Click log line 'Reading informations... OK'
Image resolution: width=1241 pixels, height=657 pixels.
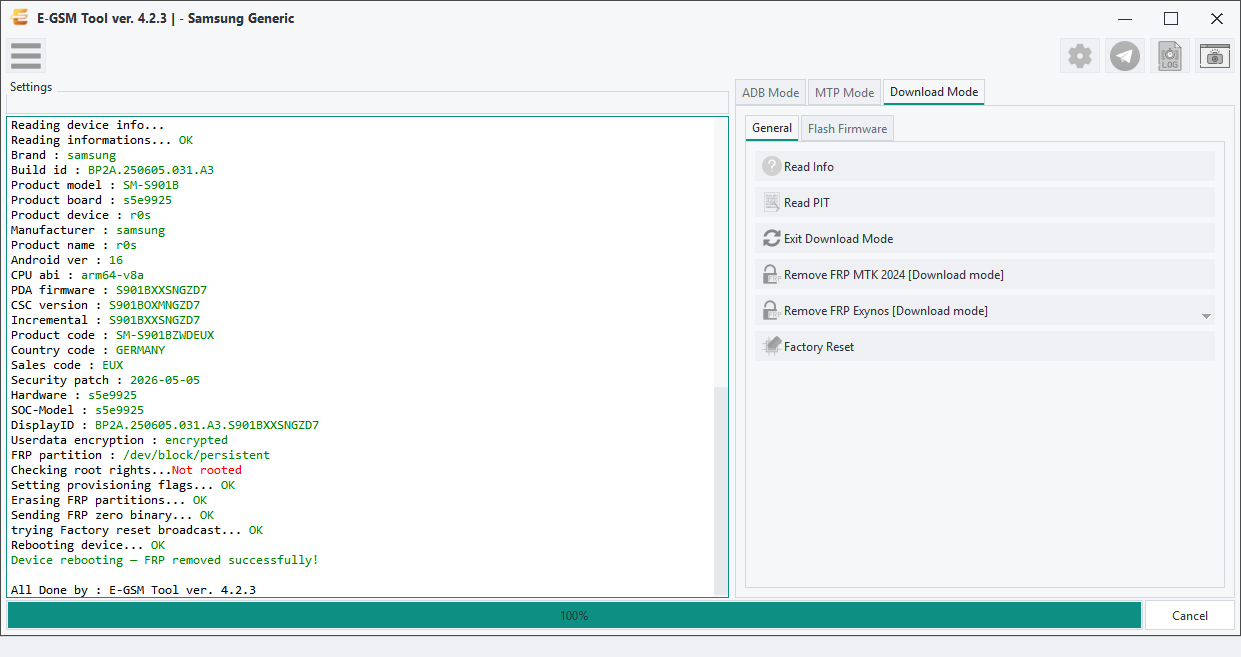(x=104, y=140)
